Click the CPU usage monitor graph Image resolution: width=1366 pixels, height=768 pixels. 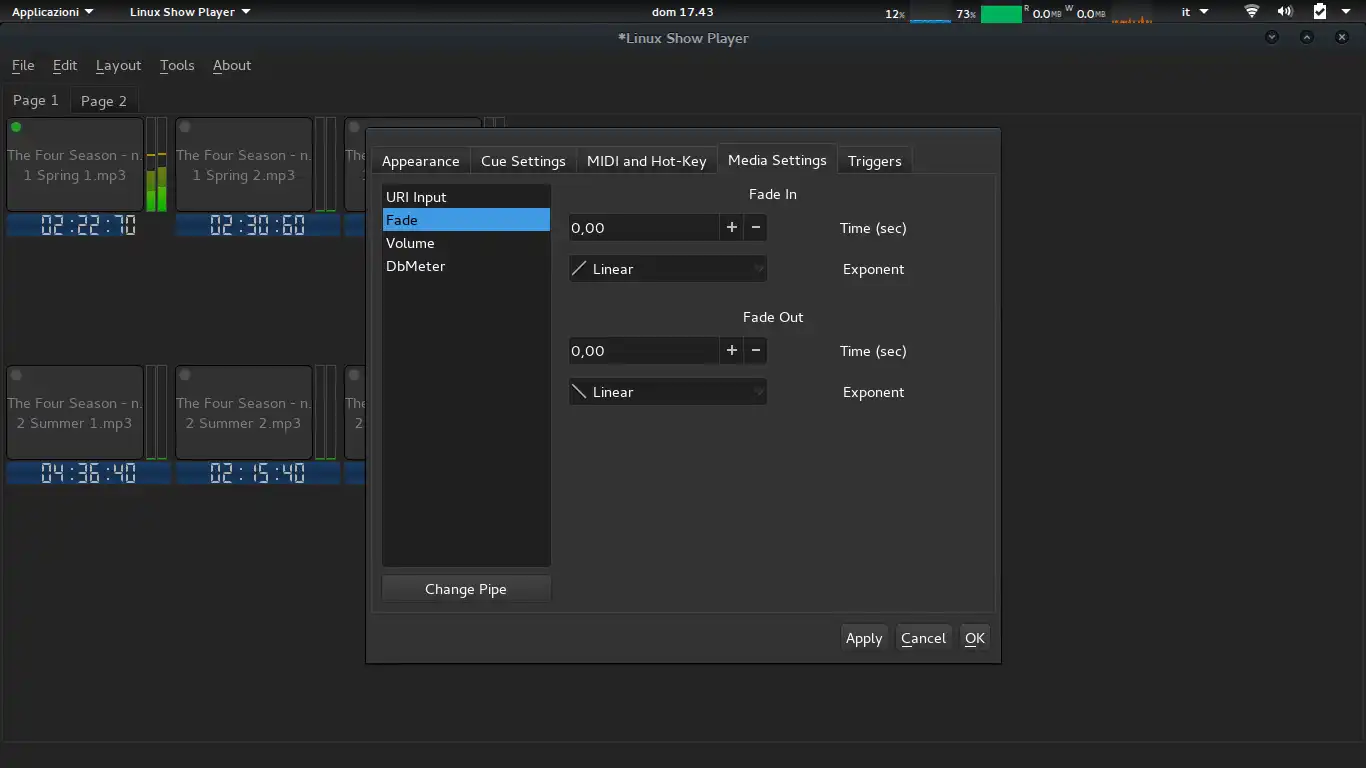click(x=930, y=13)
